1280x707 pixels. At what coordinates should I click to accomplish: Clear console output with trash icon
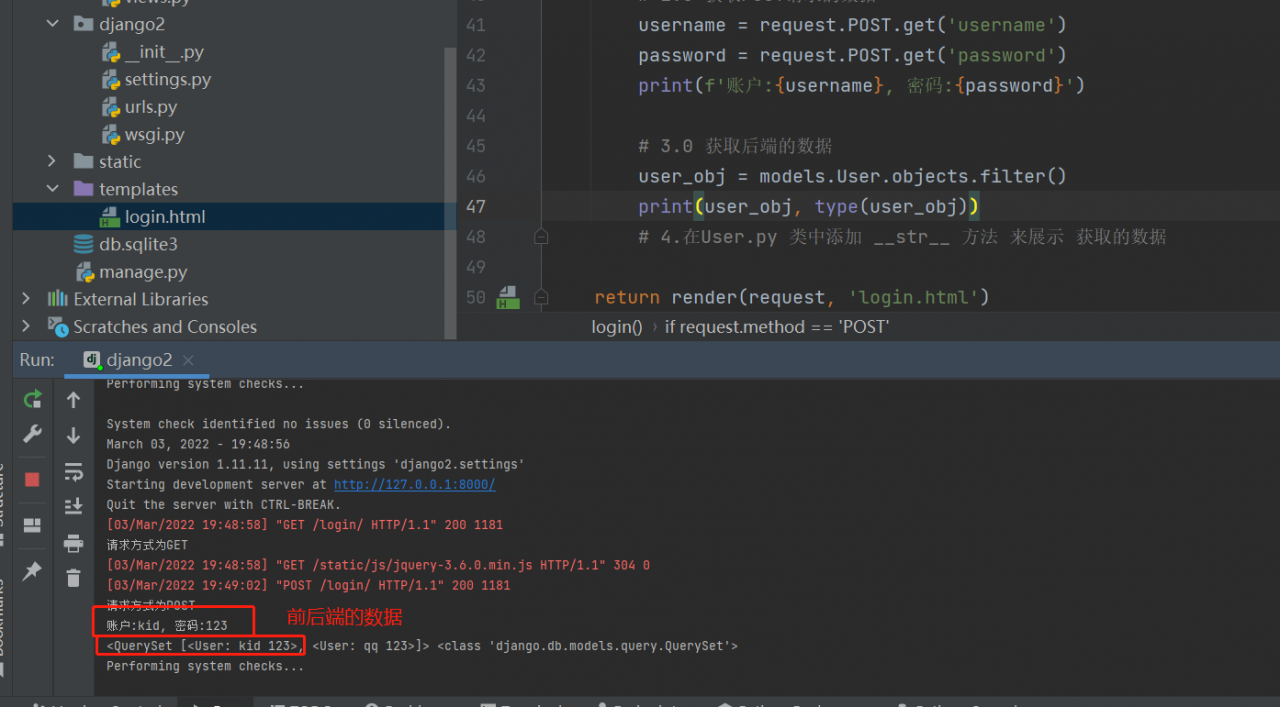(73, 578)
